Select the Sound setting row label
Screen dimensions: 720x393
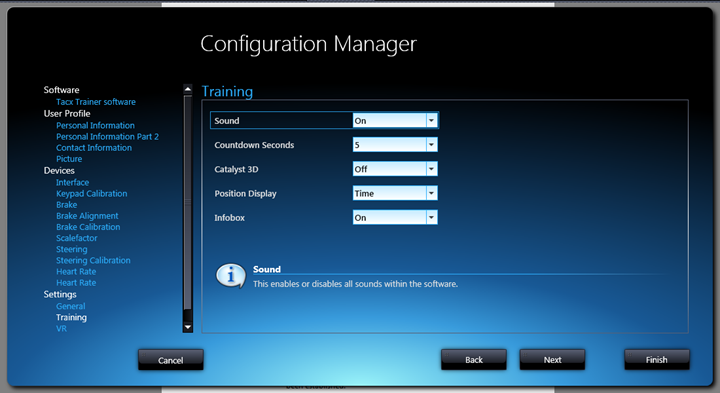coord(227,121)
